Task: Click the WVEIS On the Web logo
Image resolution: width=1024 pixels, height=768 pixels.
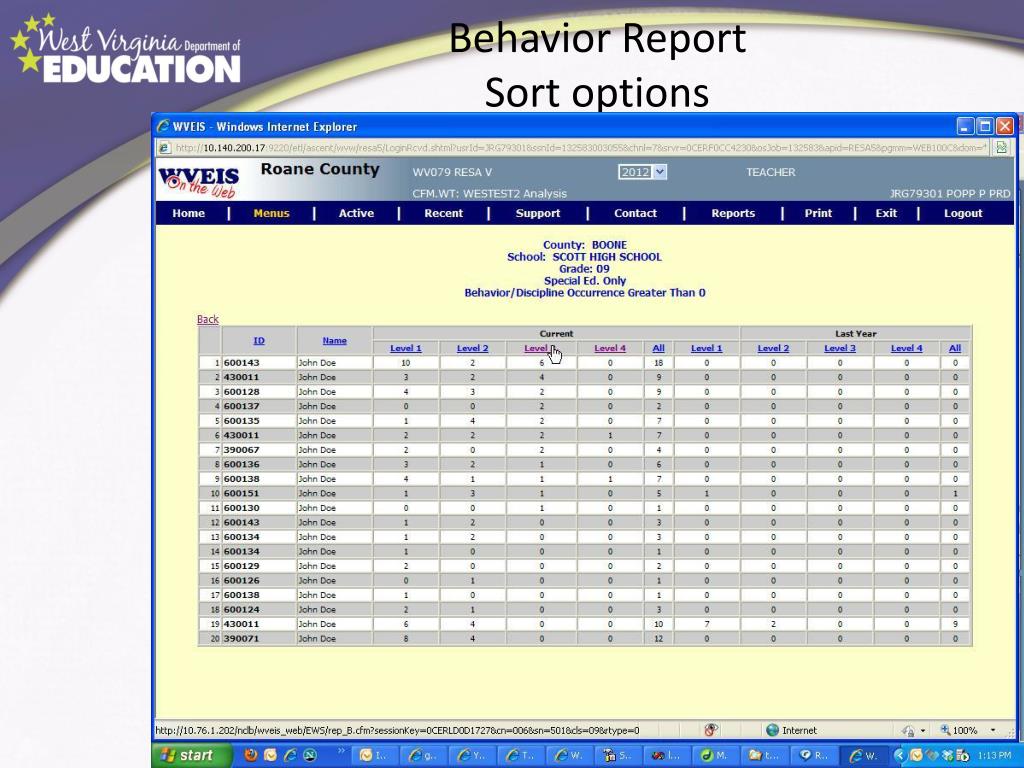Action: click(x=199, y=182)
